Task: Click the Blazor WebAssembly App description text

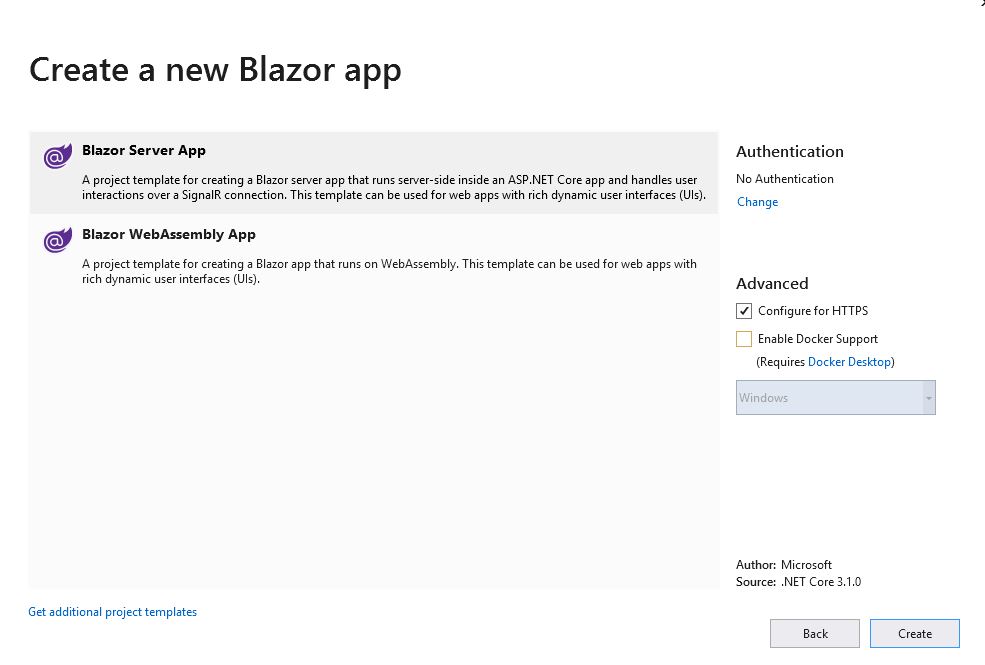Action: click(389, 271)
